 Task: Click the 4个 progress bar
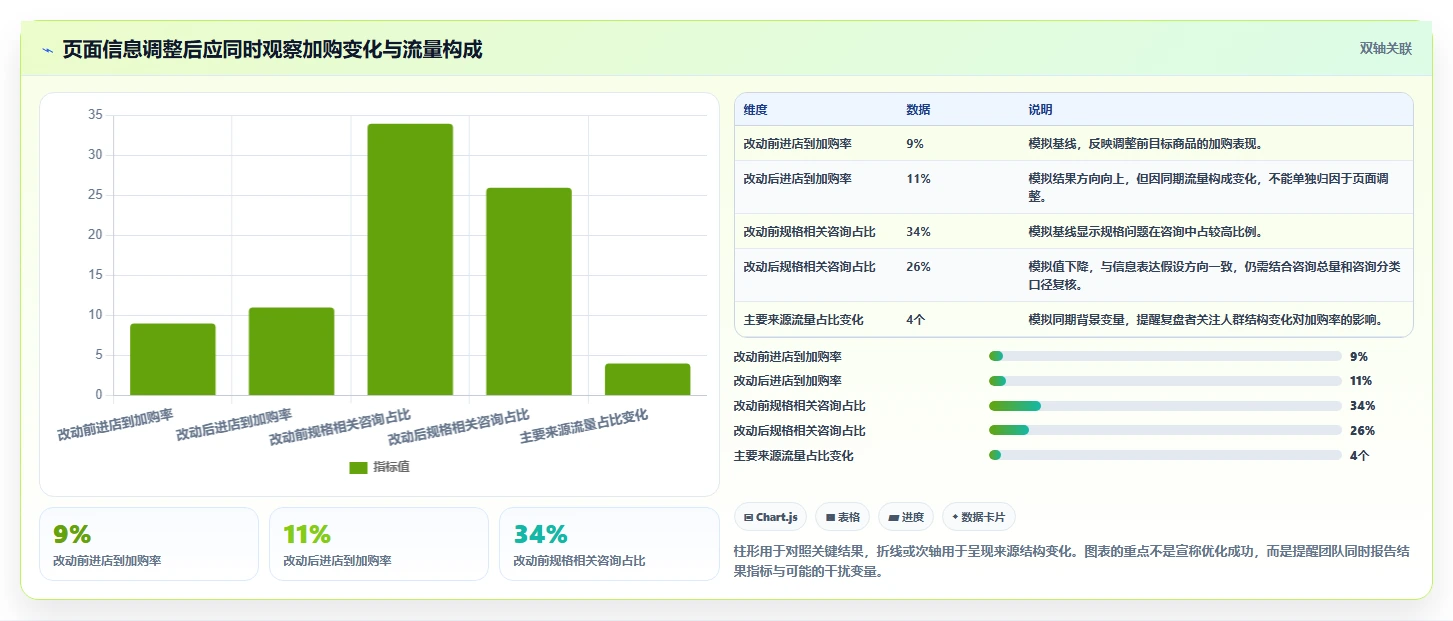coord(1165,455)
